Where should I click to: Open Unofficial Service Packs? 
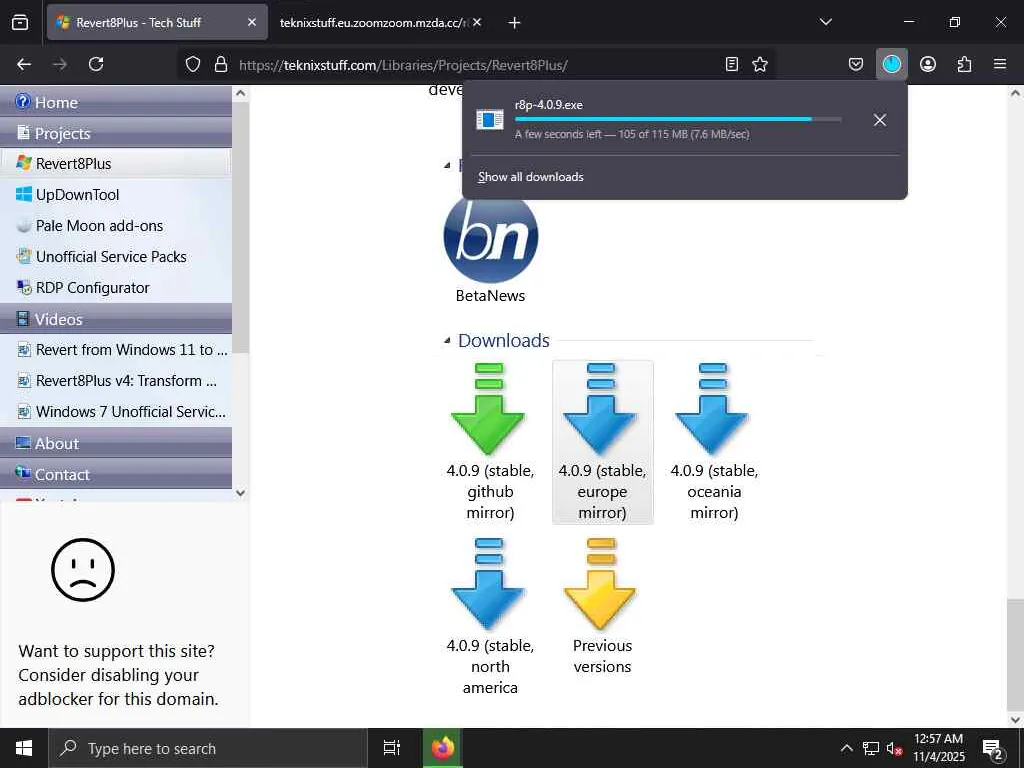116,257
